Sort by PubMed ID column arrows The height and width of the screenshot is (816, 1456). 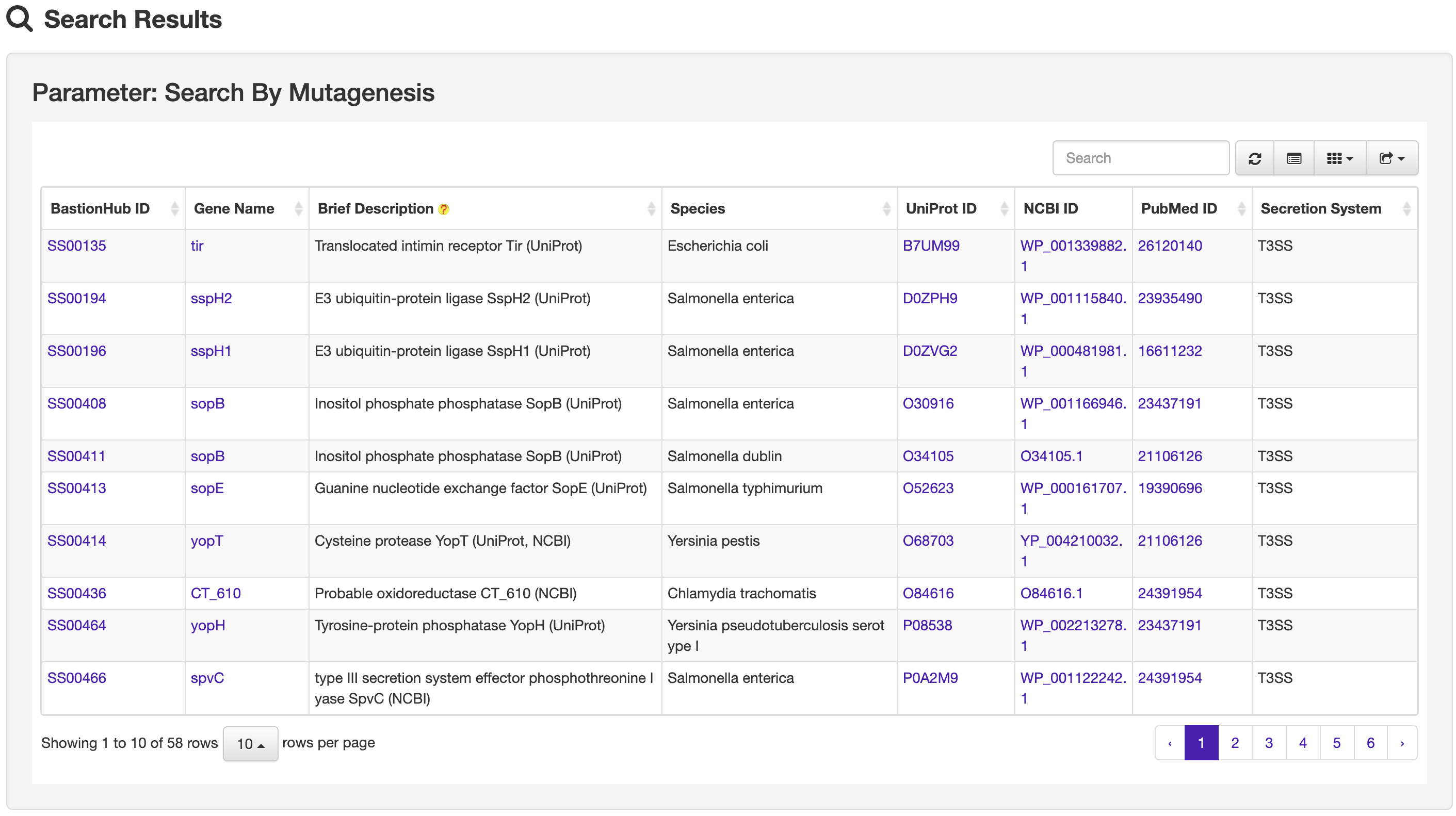pyautogui.click(x=1241, y=209)
